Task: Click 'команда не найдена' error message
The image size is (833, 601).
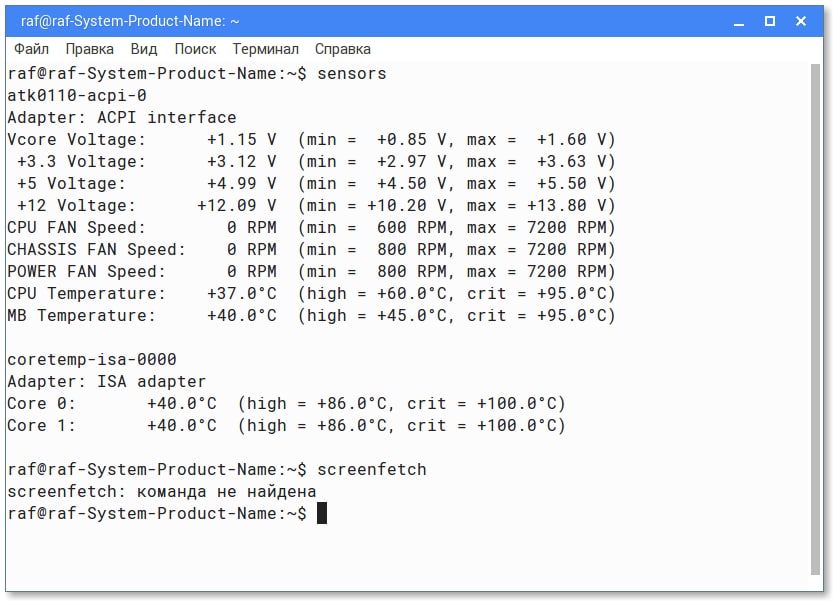Action: pos(226,492)
